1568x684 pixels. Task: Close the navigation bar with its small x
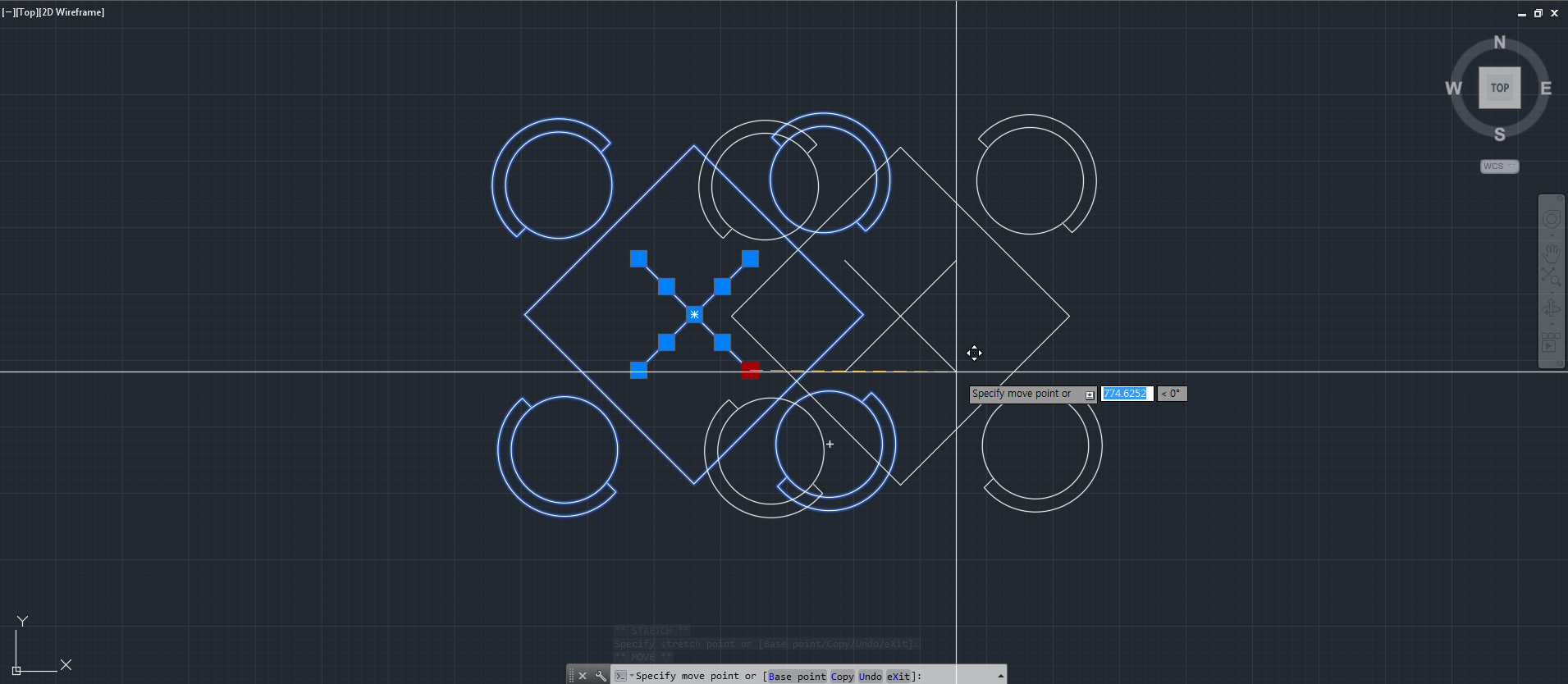pyautogui.click(x=1560, y=199)
